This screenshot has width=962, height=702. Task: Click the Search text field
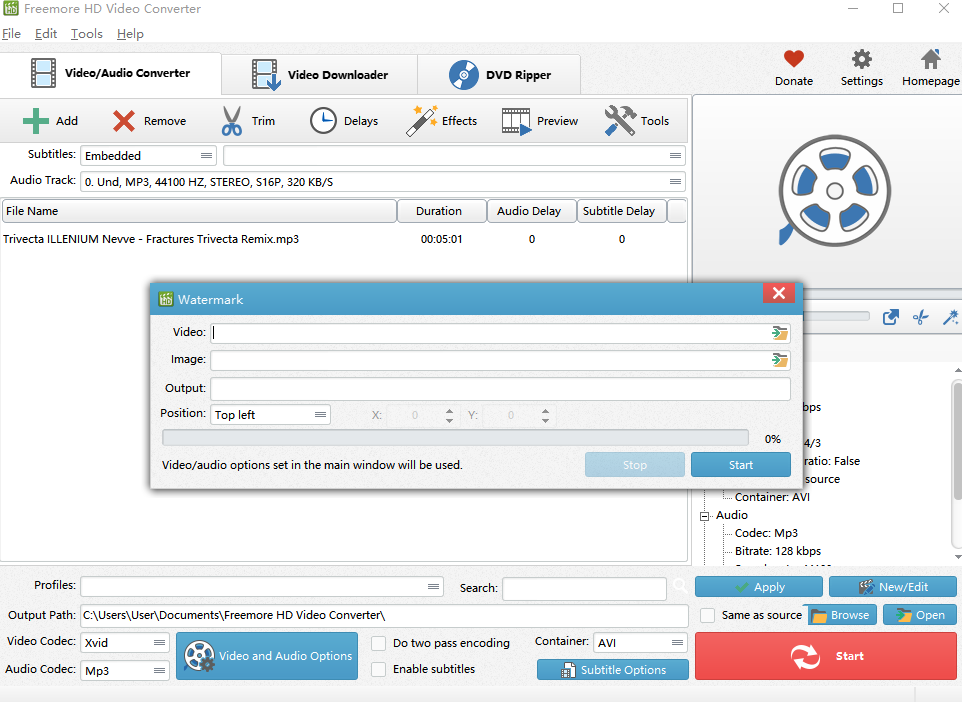click(x=584, y=588)
